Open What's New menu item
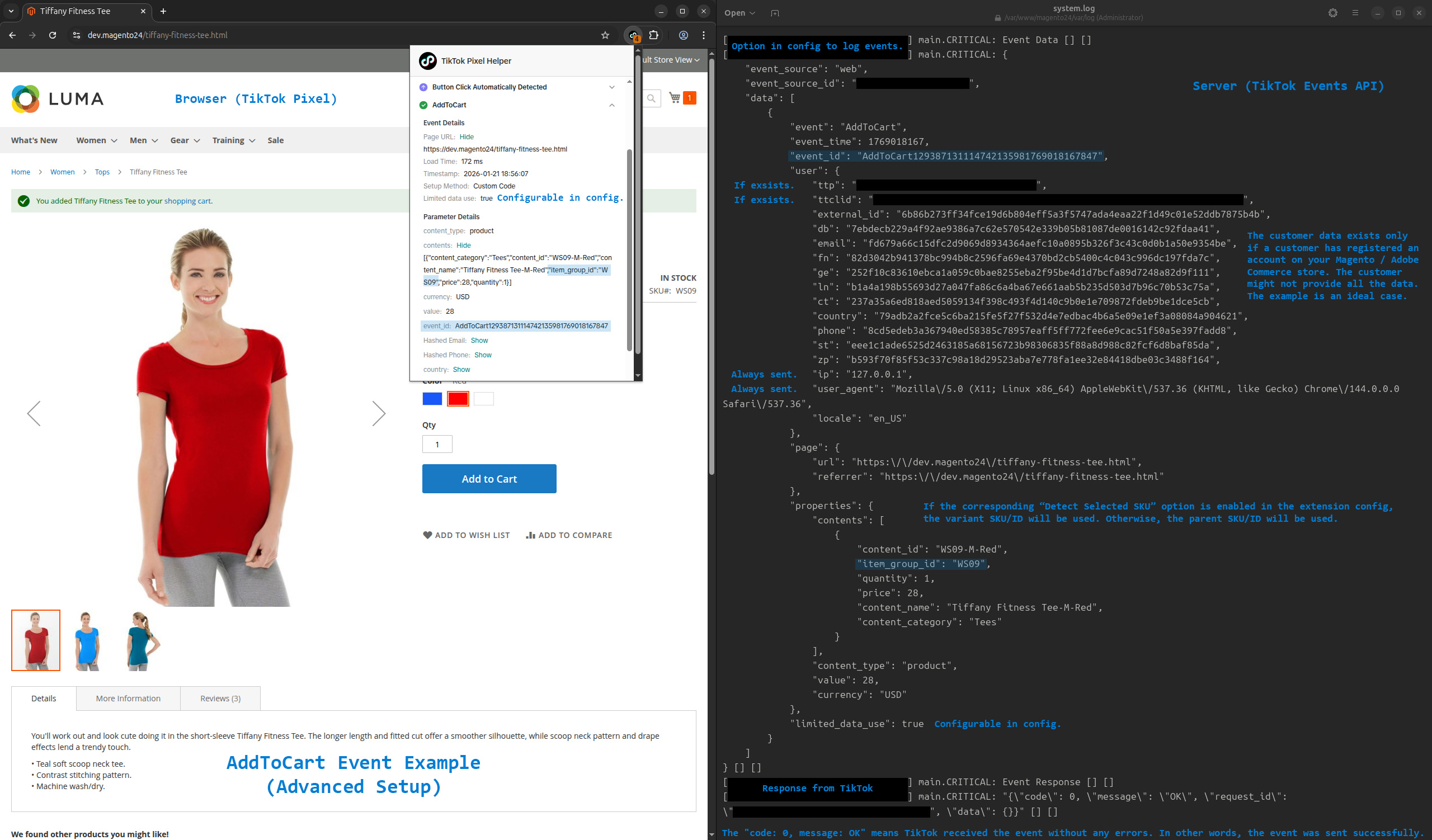Viewport: 1432px width, 840px height. click(34, 140)
